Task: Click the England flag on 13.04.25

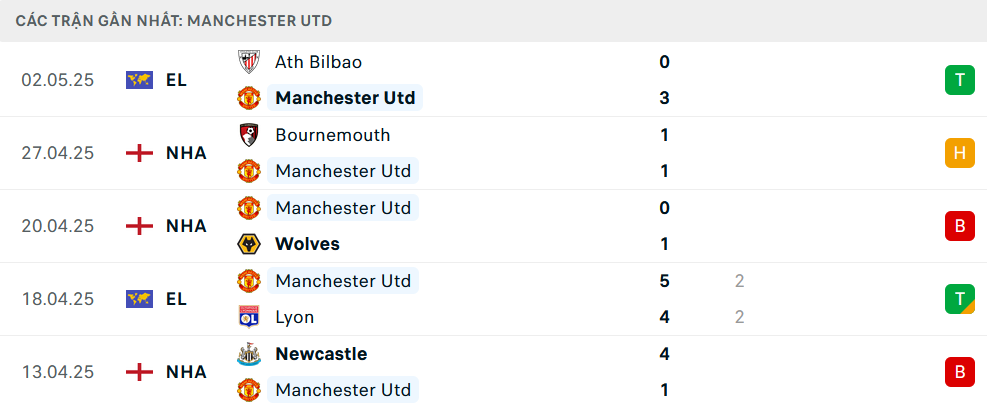Action: tap(139, 372)
